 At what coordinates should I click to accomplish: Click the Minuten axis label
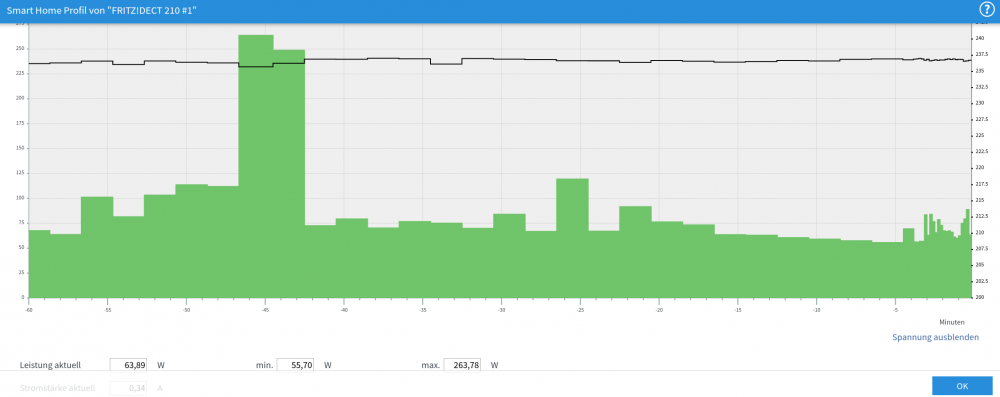pos(952,322)
